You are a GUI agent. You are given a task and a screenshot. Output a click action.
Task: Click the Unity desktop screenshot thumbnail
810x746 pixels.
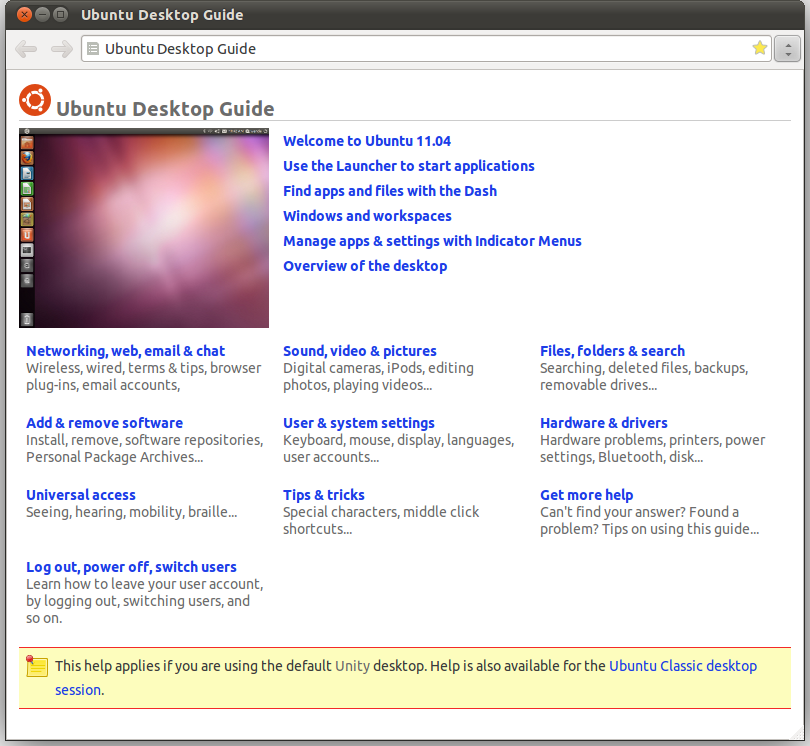point(144,228)
